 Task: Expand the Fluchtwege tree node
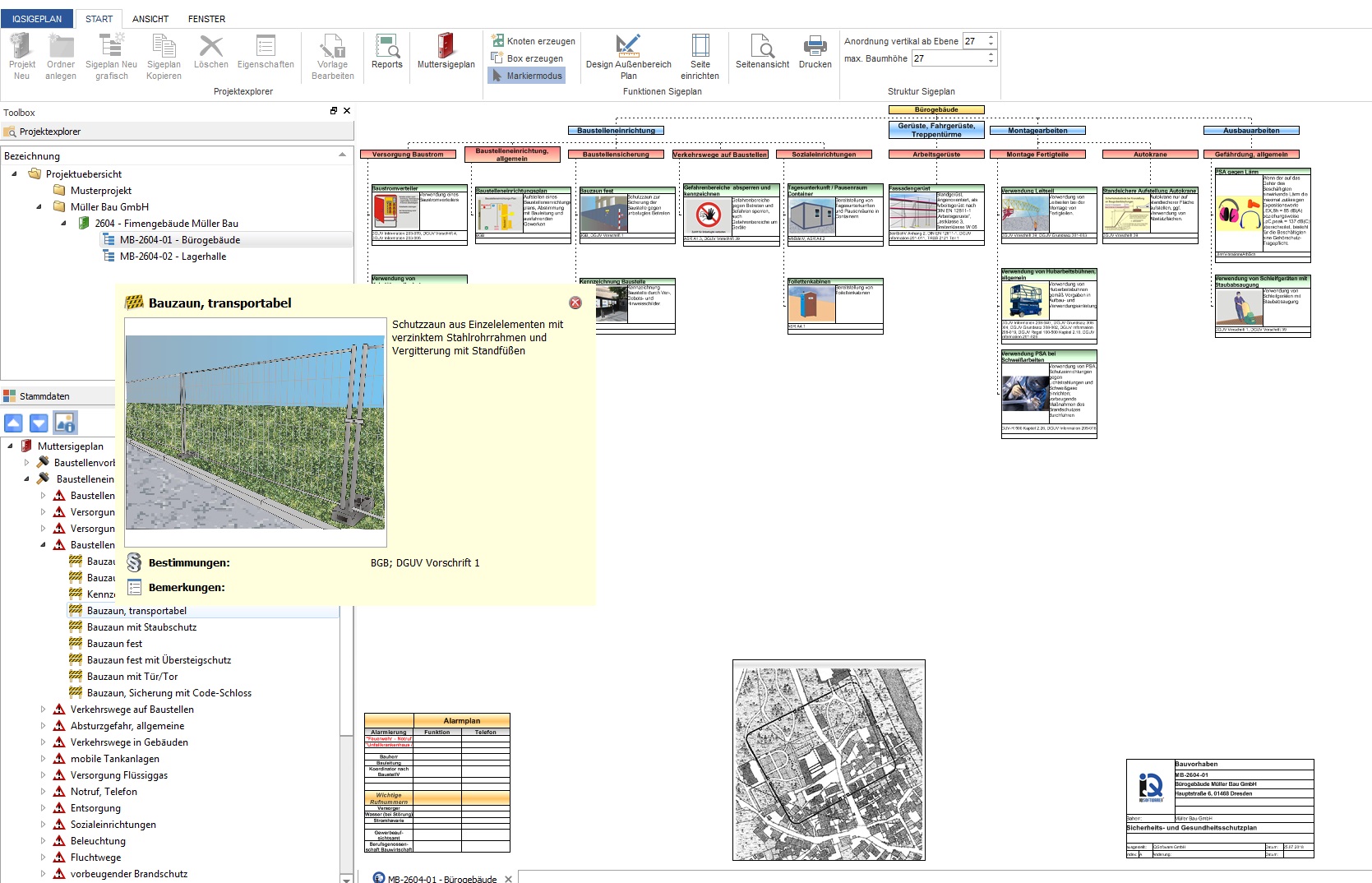point(43,858)
